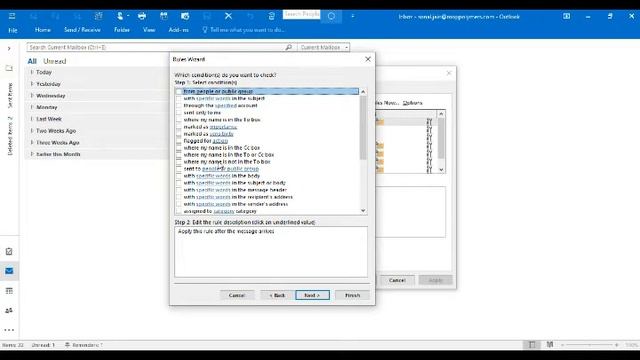Click the 'action' link in flagged for action
The image size is (640, 360).
(220, 141)
